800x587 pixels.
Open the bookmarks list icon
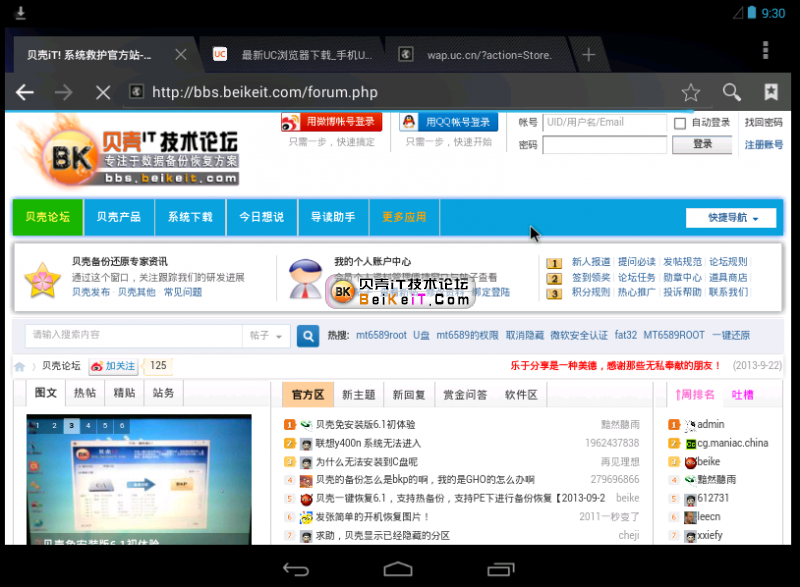[771, 92]
